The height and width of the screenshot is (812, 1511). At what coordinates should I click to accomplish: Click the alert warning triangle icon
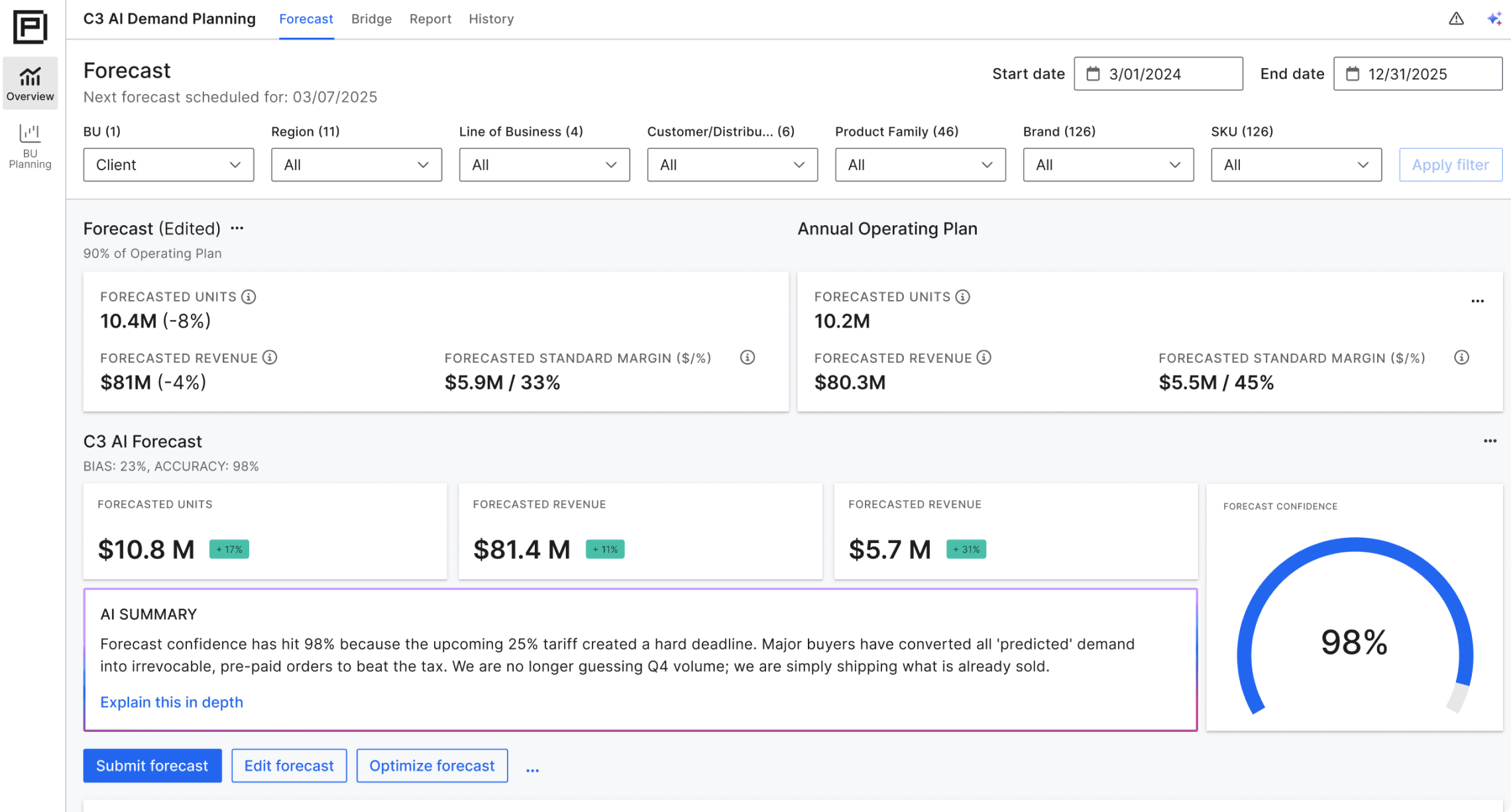coord(1456,19)
